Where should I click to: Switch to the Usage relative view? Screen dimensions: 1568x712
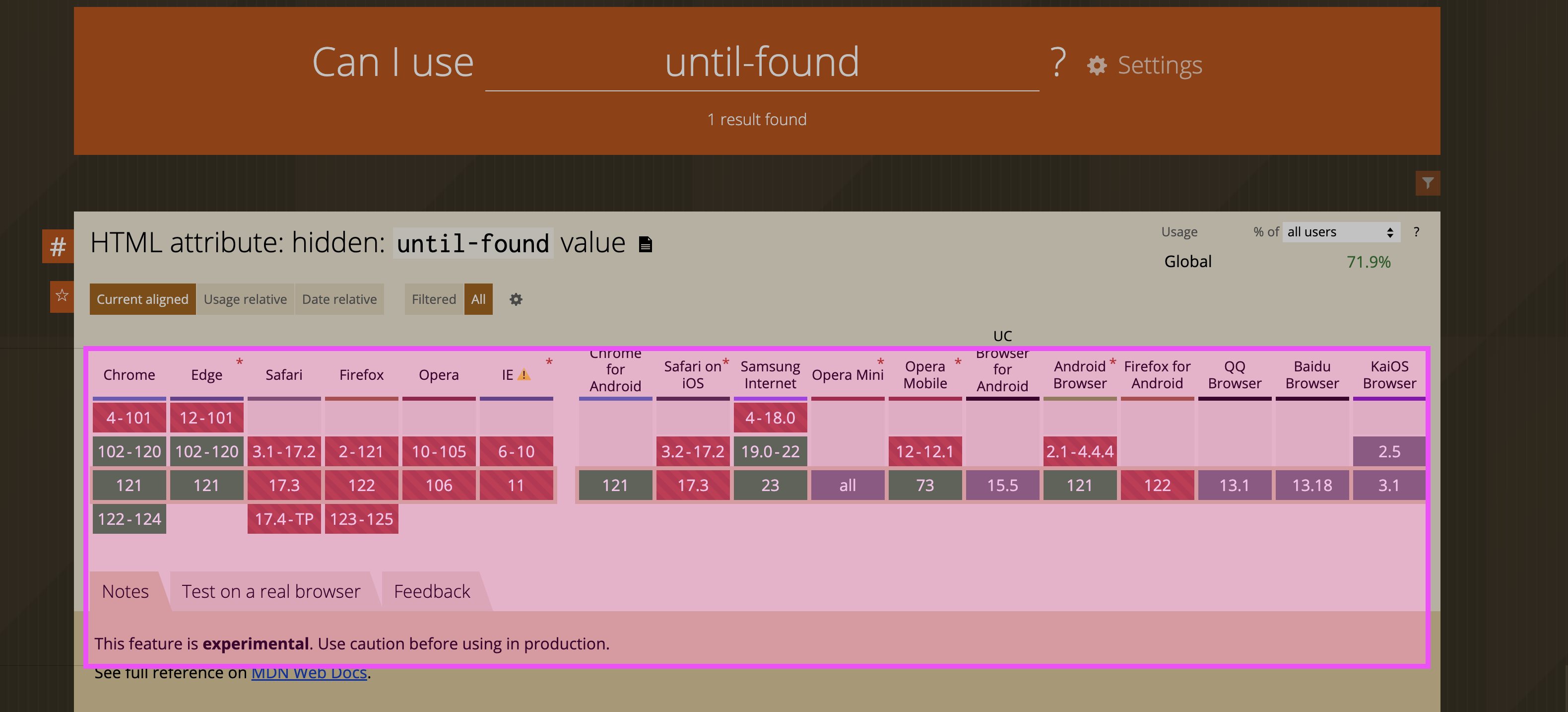pos(245,299)
